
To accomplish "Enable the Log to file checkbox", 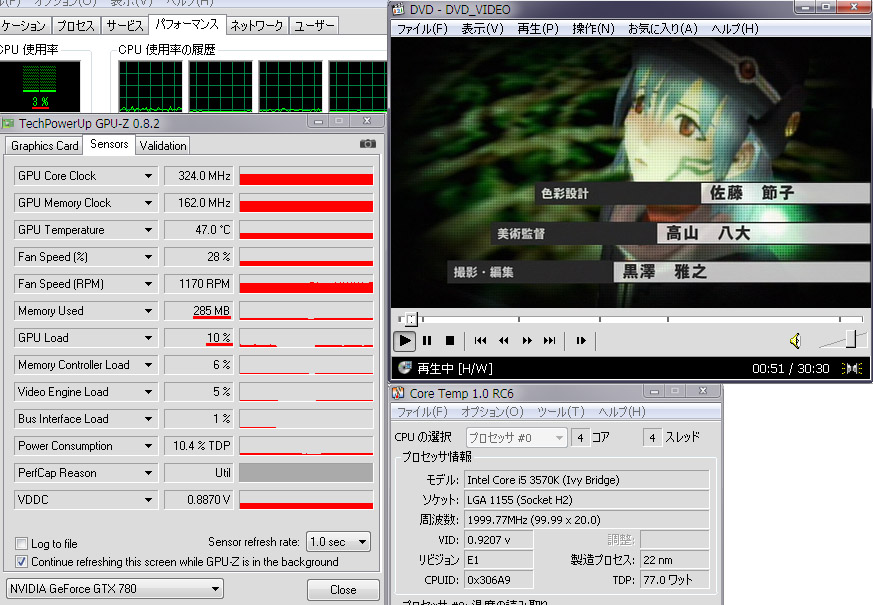I will (x=21, y=543).
